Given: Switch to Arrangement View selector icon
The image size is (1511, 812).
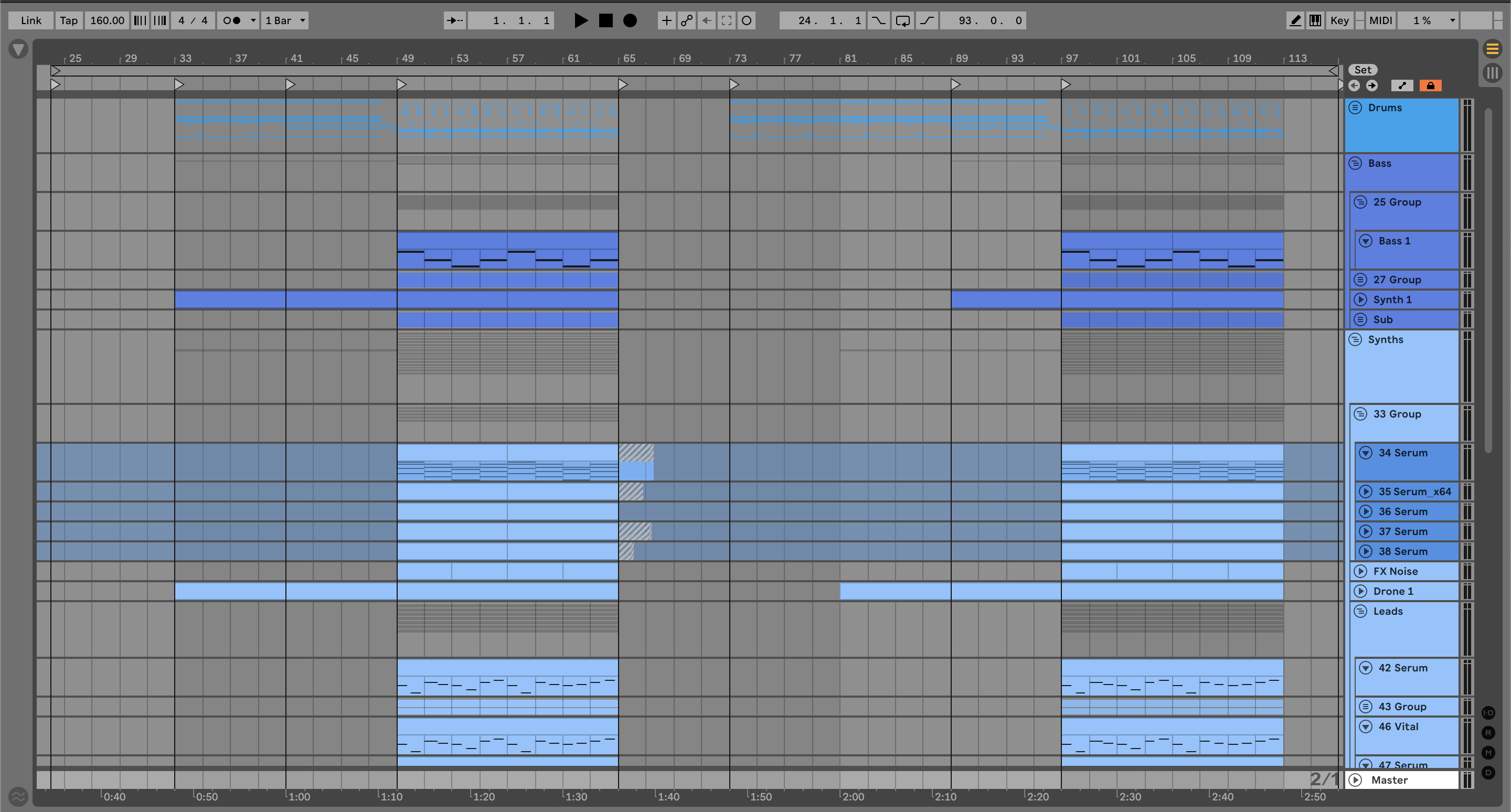Looking at the screenshot, I should (1492, 49).
